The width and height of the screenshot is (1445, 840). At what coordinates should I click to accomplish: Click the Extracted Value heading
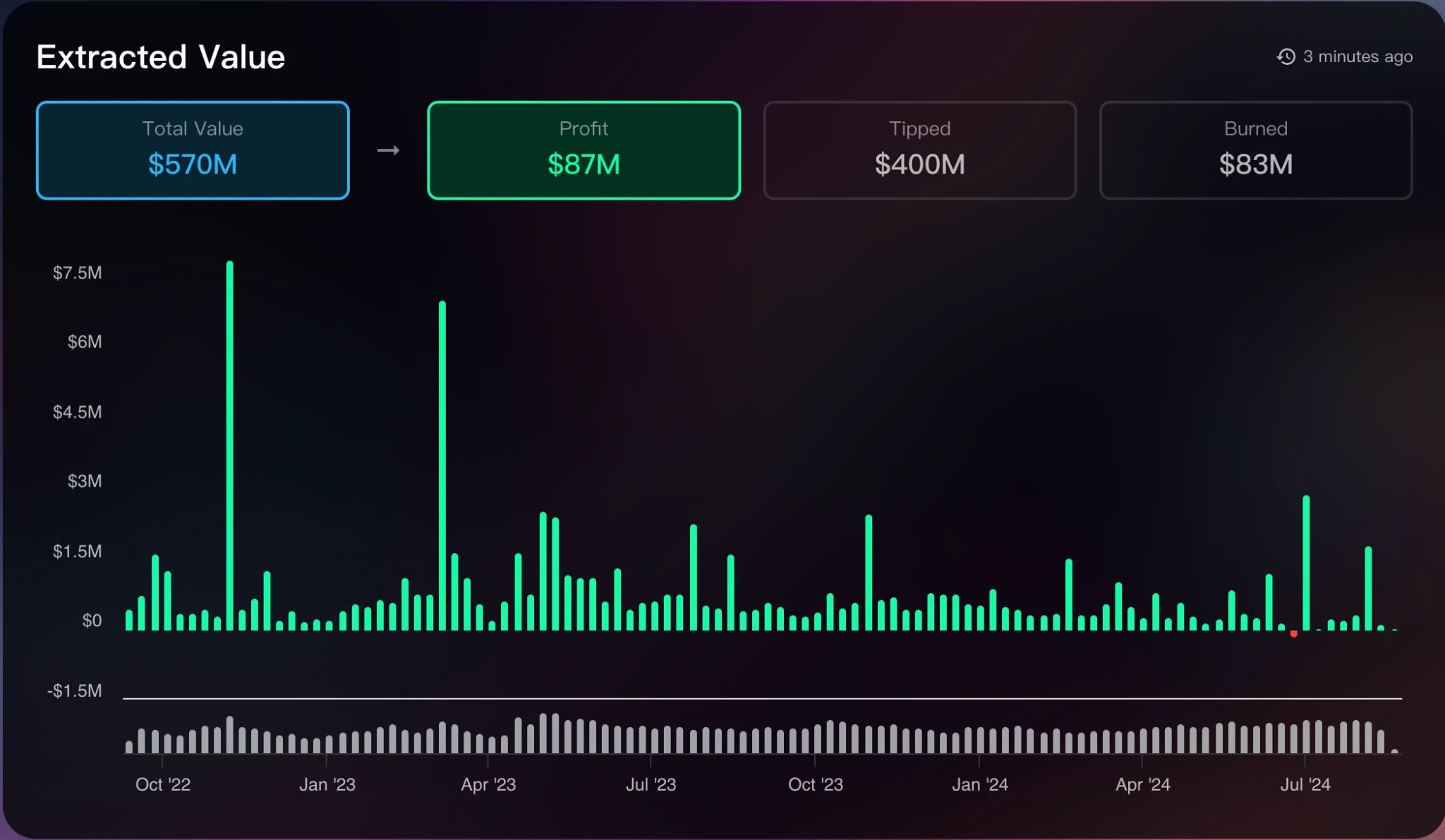[x=161, y=56]
